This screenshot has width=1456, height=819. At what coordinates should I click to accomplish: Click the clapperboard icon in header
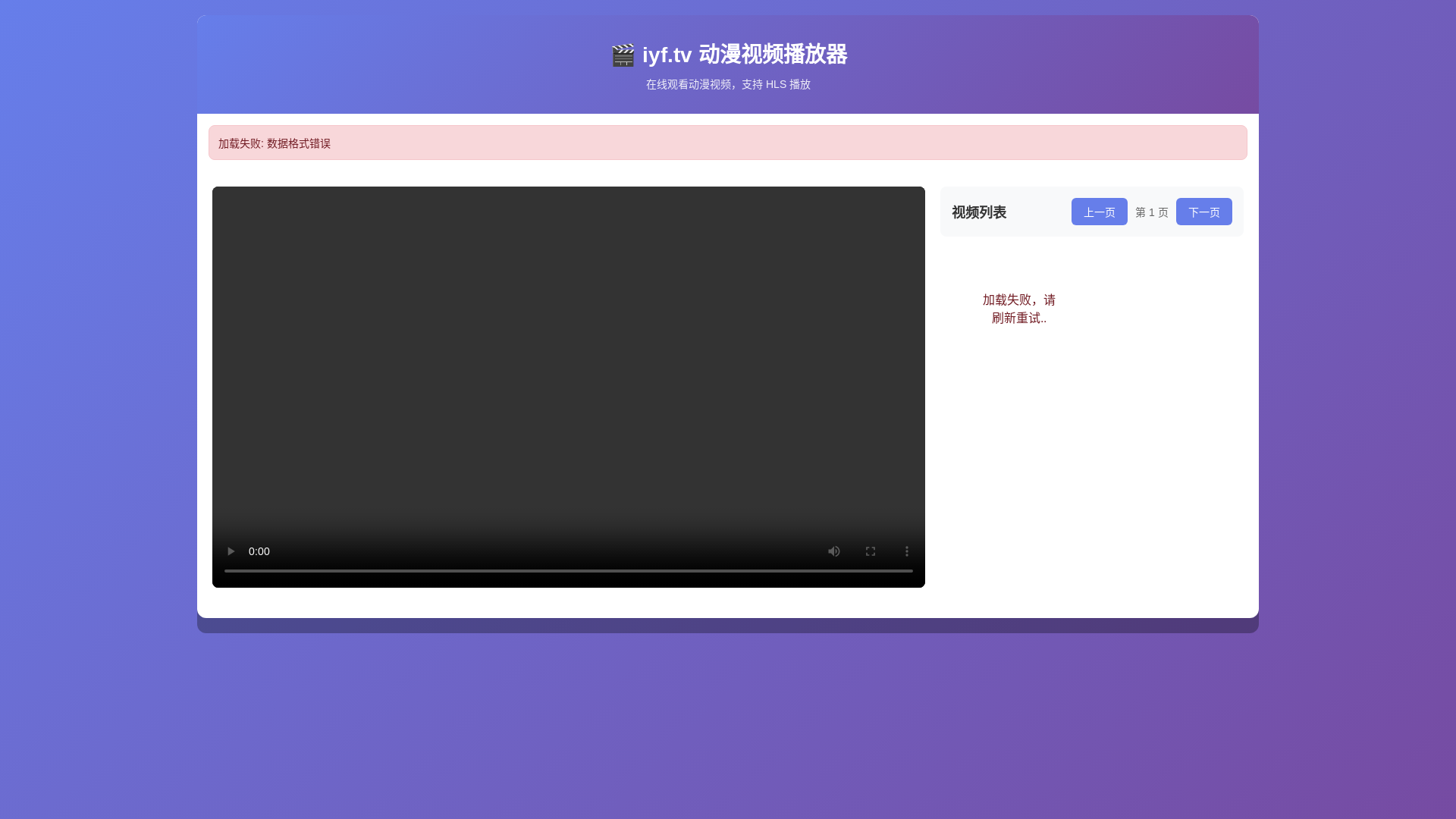tap(623, 55)
